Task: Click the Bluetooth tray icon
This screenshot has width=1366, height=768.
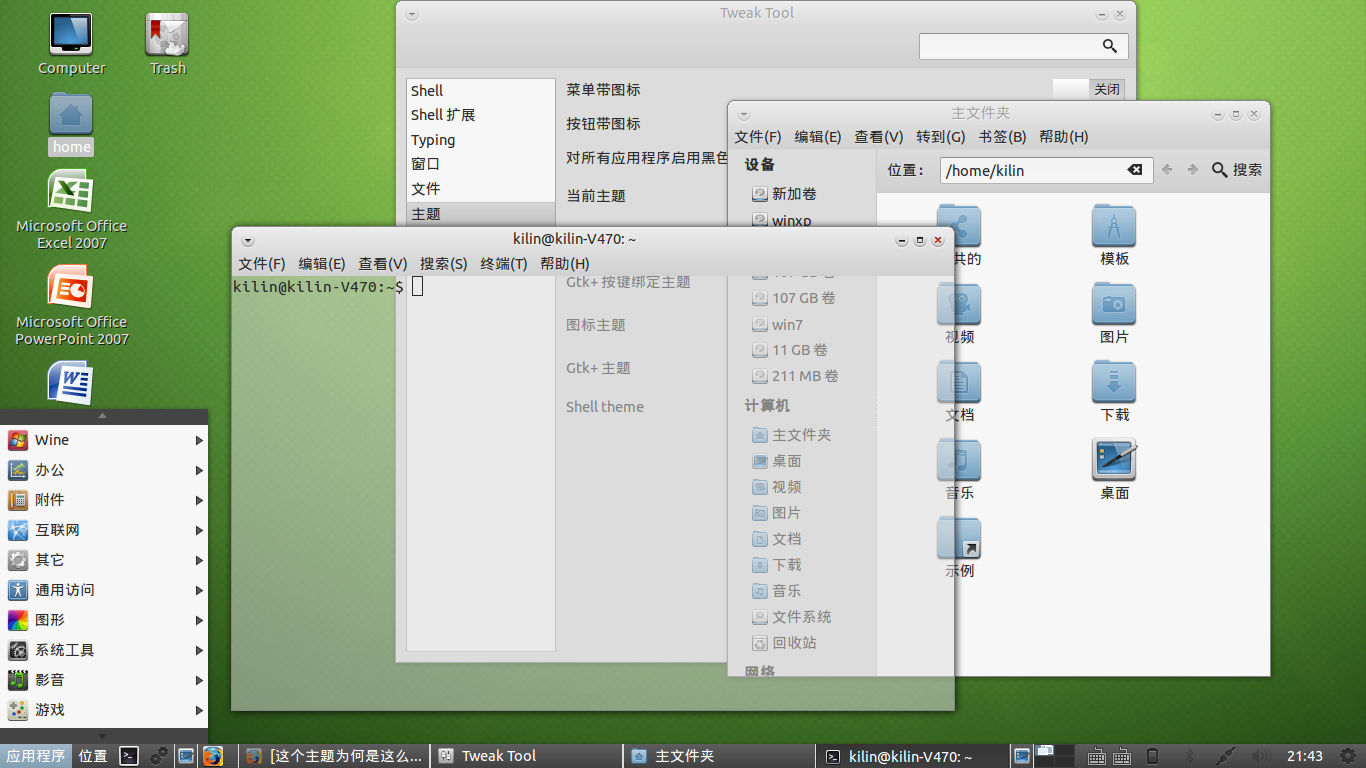Action: (1190, 756)
